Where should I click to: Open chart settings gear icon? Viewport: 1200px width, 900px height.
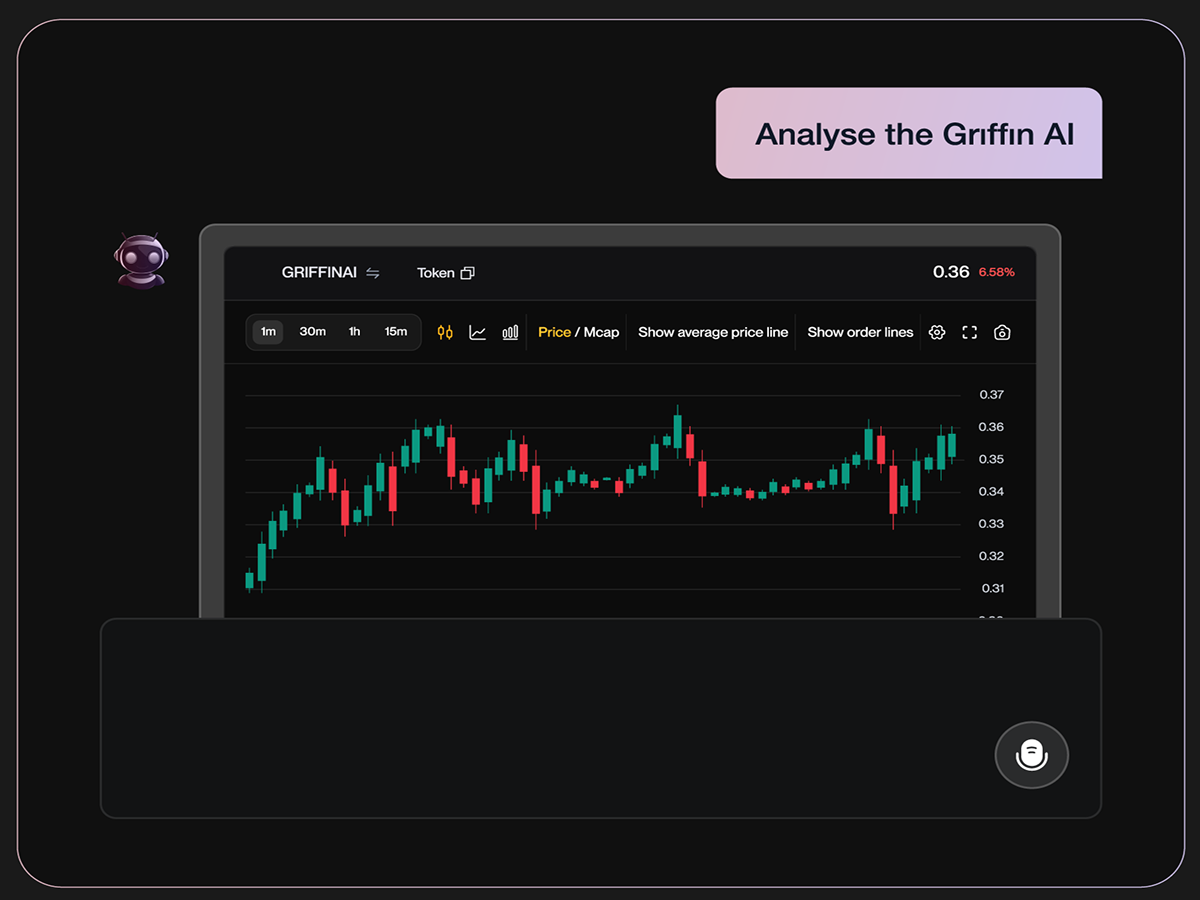point(937,332)
